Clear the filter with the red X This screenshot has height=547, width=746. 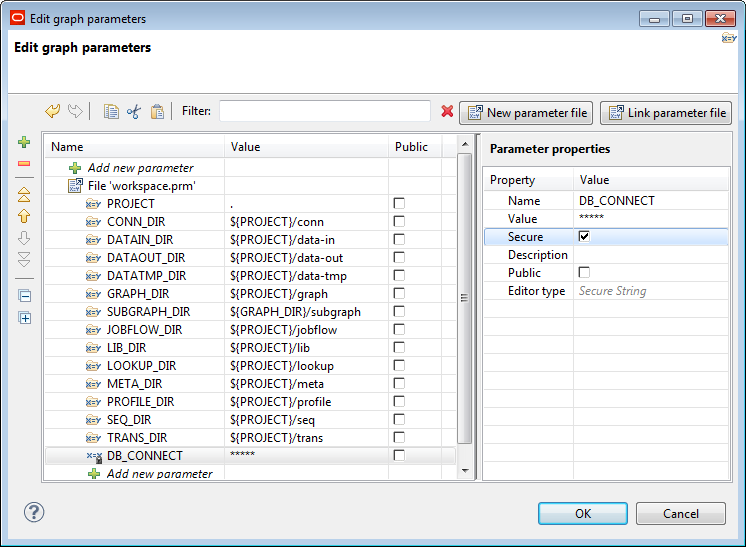pos(447,111)
